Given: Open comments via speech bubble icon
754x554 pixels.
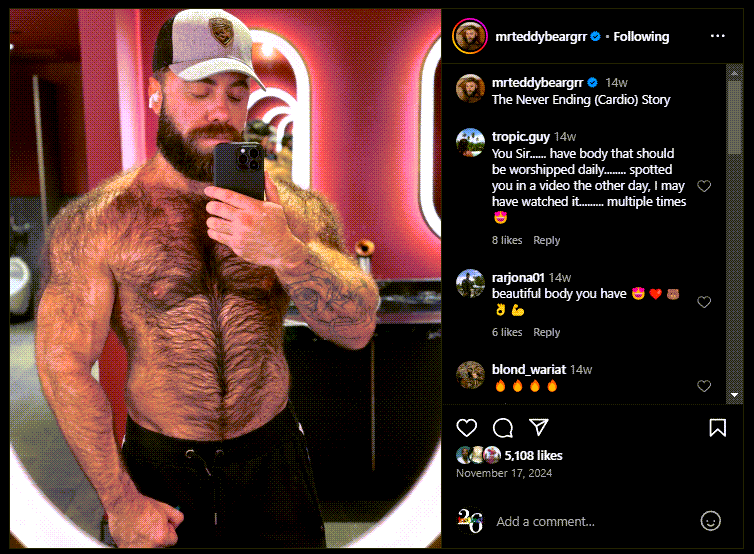Looking at the screenshot, I should point(503,428).
